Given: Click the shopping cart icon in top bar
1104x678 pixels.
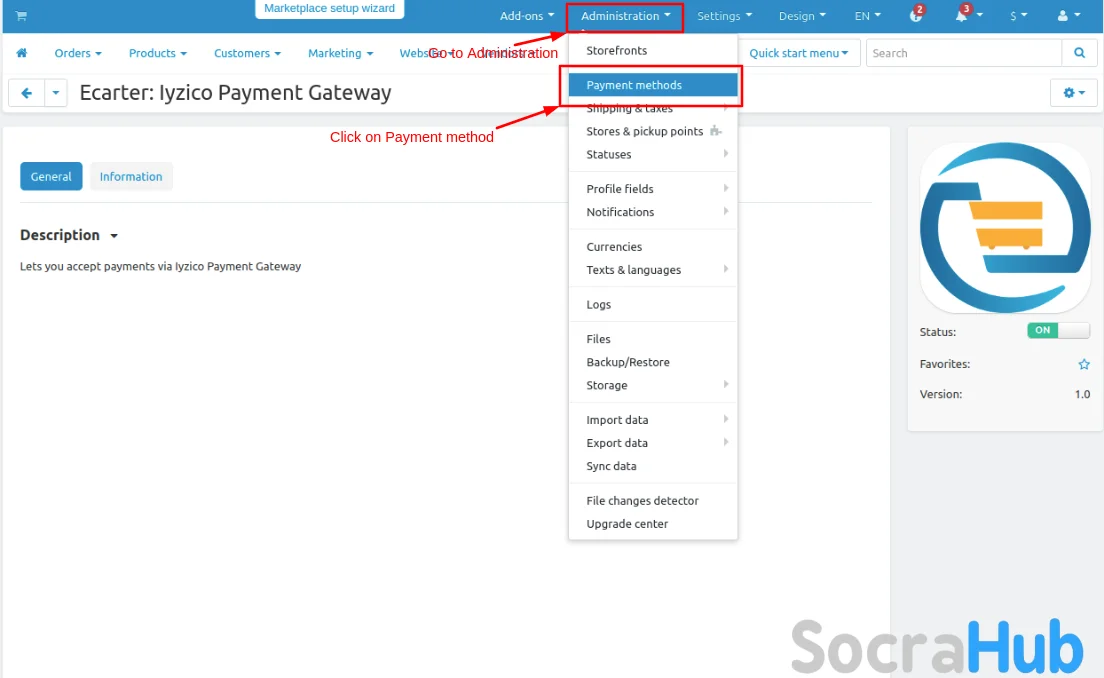Looking at the screenshot, I should (x=21, y=15).
